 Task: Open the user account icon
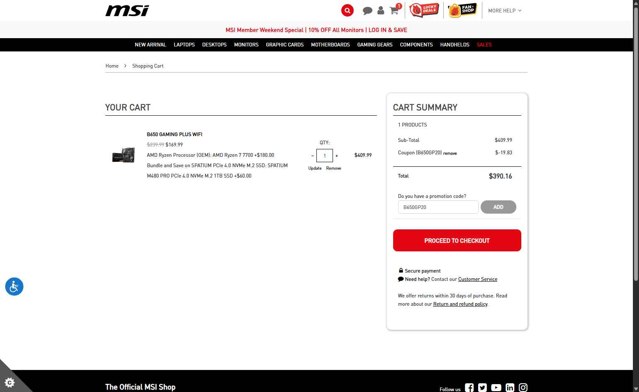tap(381, 11)
